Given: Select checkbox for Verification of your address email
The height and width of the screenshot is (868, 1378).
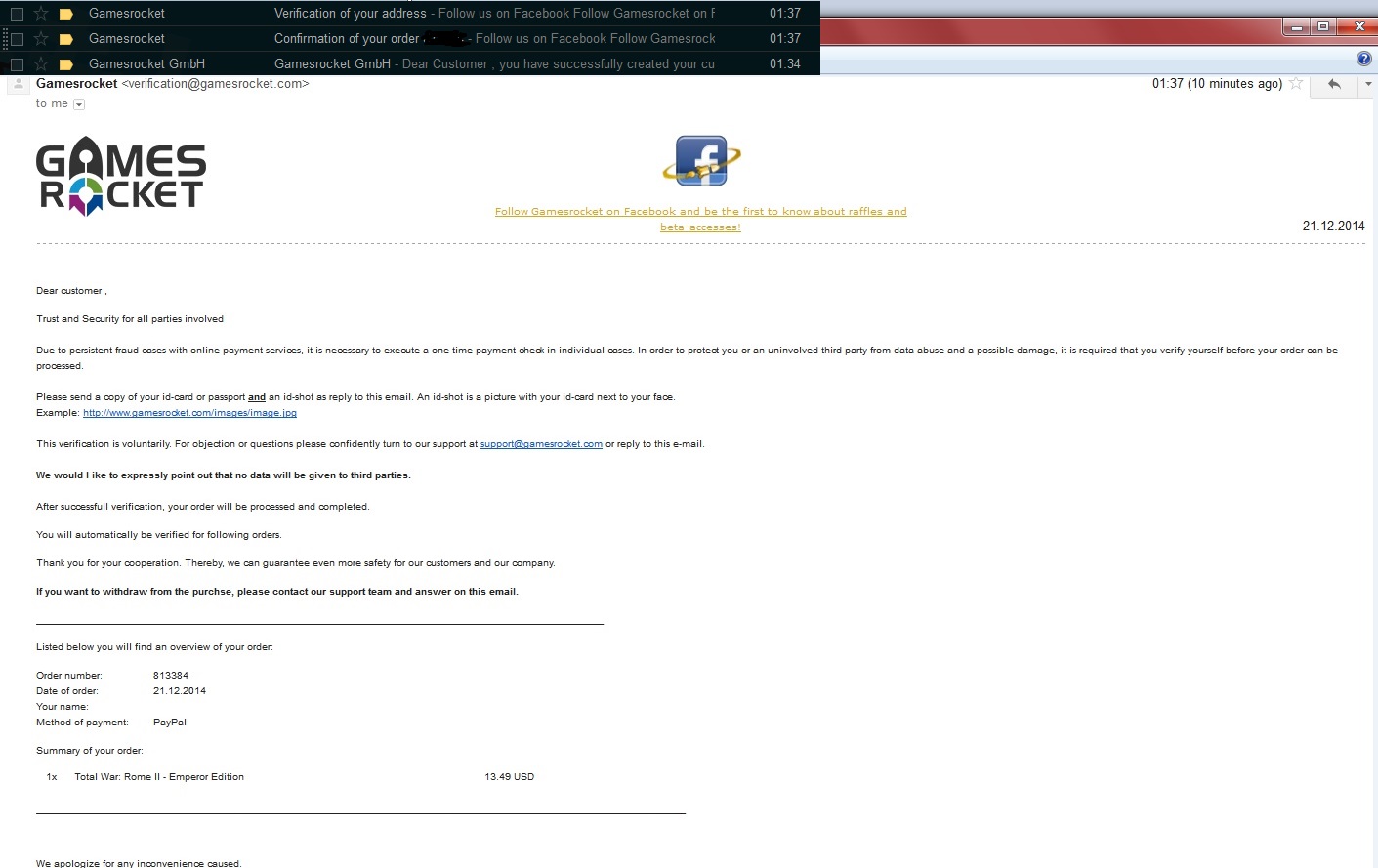Looking at the screenshot, I should (x=17, y=14).
